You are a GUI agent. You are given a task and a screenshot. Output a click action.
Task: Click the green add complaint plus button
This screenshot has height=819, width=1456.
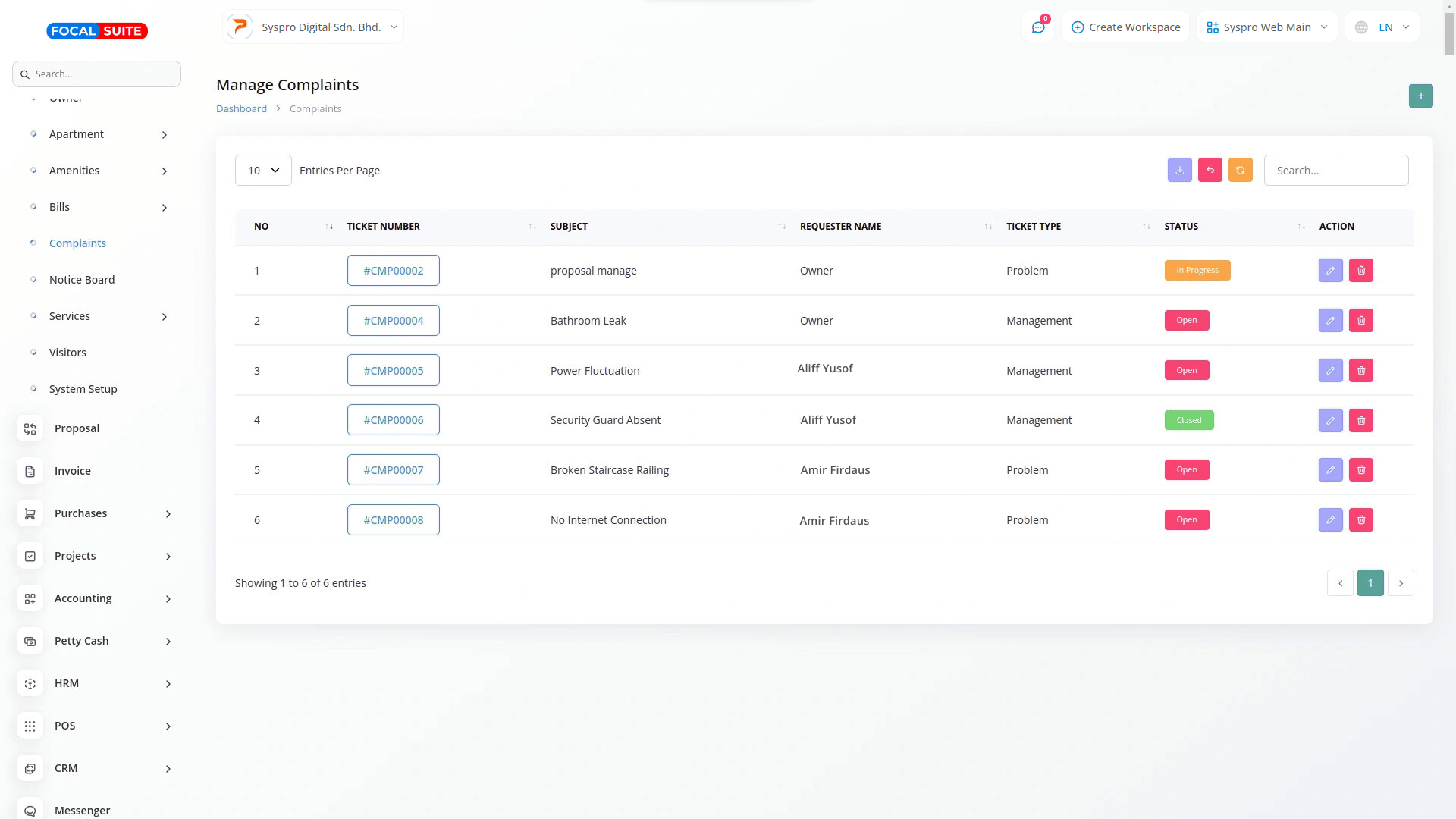pyautogui.click(x=1420, y=96)
